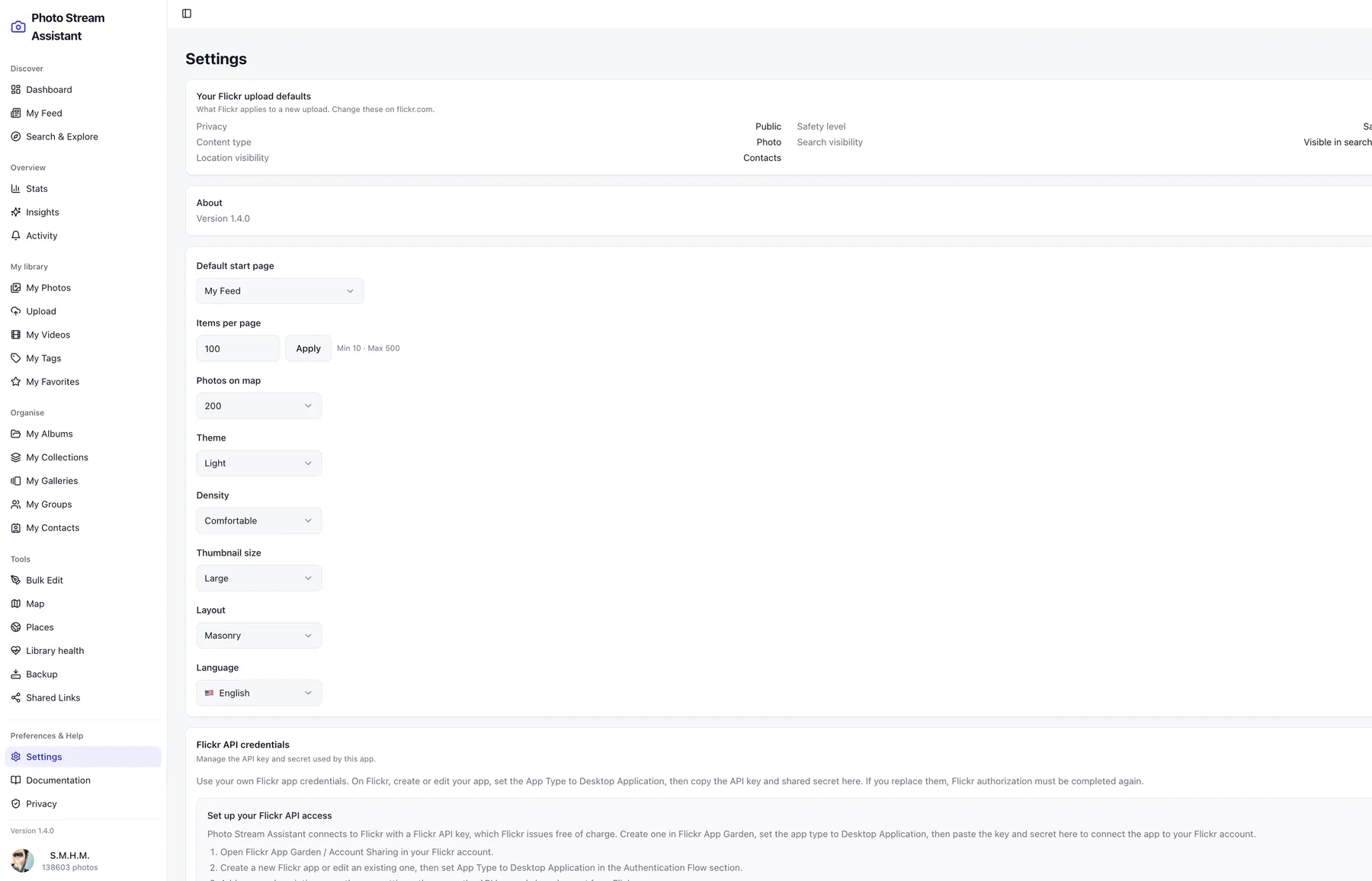
Task: Click the My Galleries icon
Action: point(16,481)
